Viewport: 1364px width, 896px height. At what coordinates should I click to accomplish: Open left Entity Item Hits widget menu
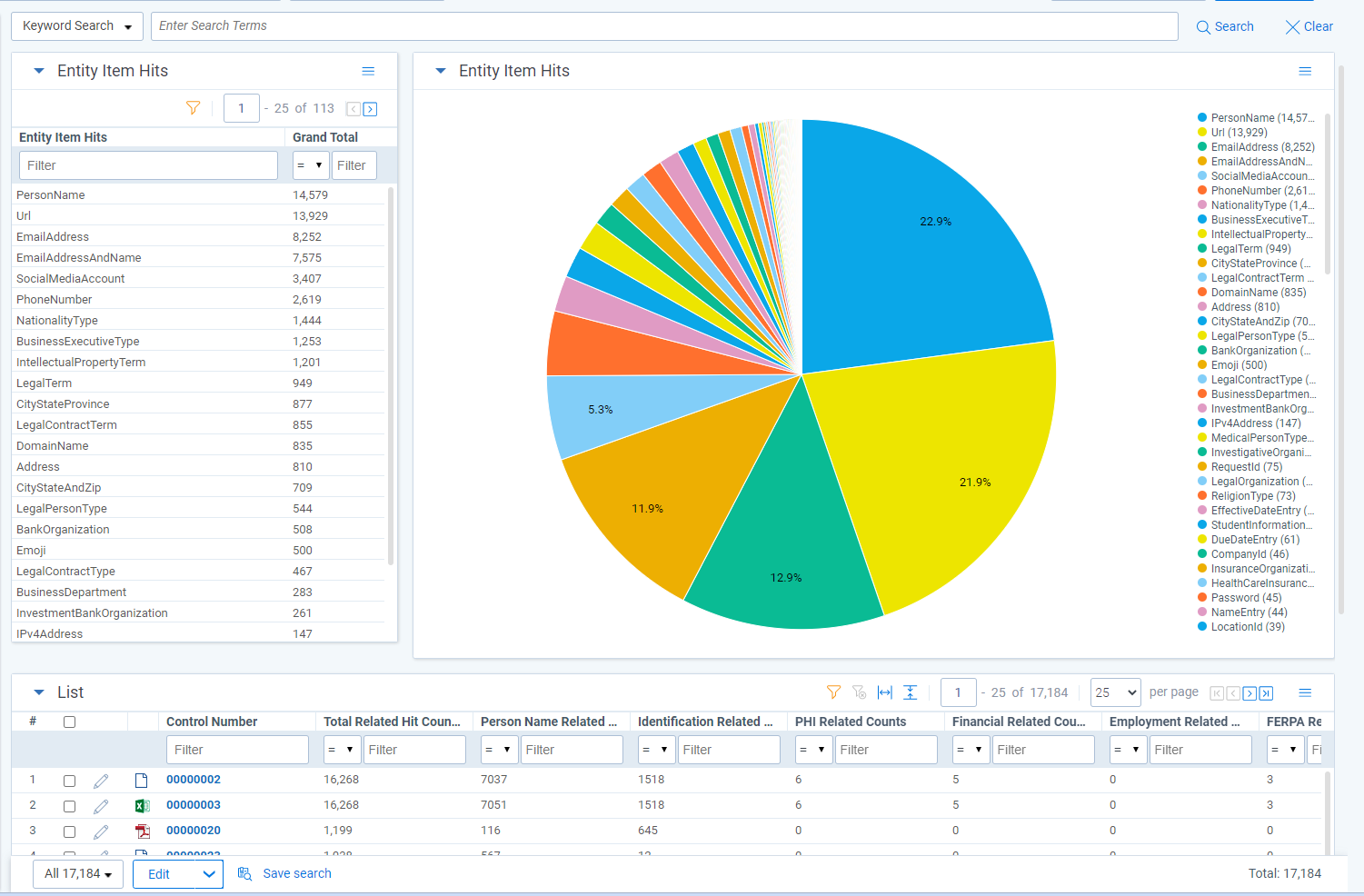[x=368, y=71]
